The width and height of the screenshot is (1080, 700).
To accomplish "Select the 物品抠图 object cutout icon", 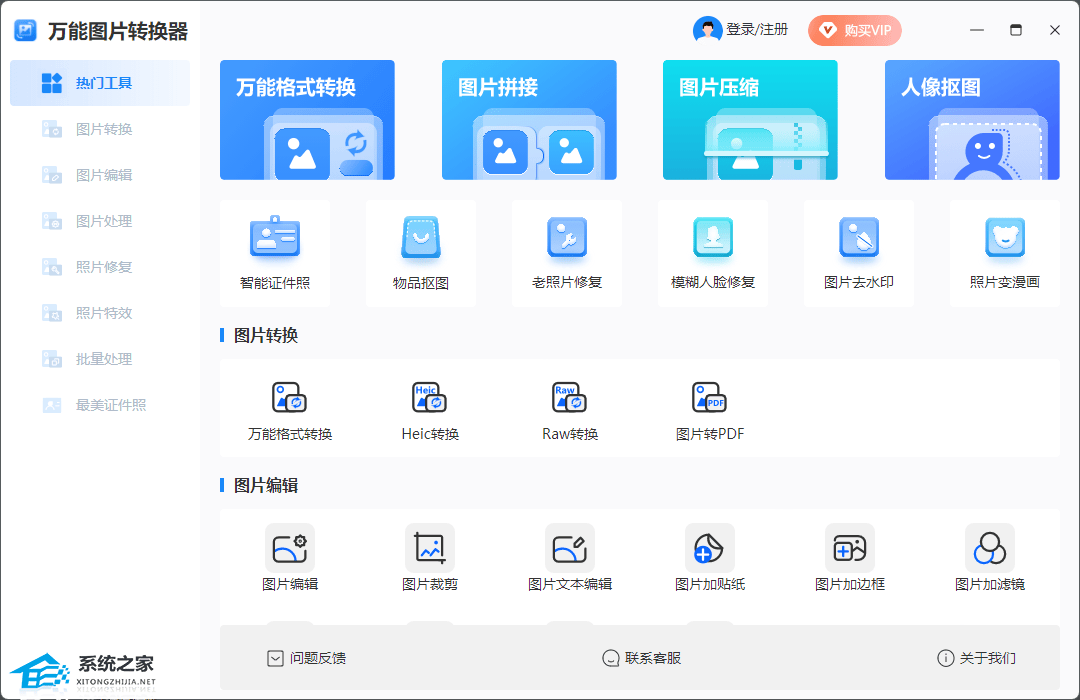I will [421, 240].
